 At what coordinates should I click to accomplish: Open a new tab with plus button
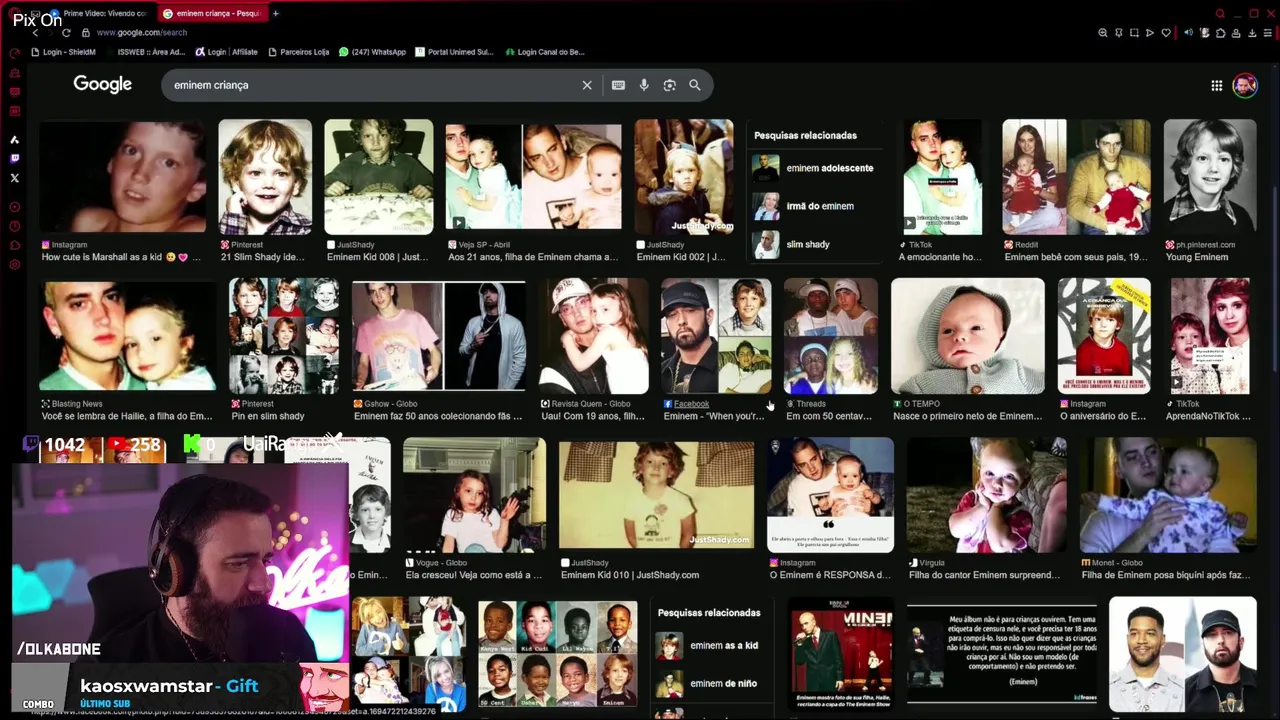pos(276,14)
